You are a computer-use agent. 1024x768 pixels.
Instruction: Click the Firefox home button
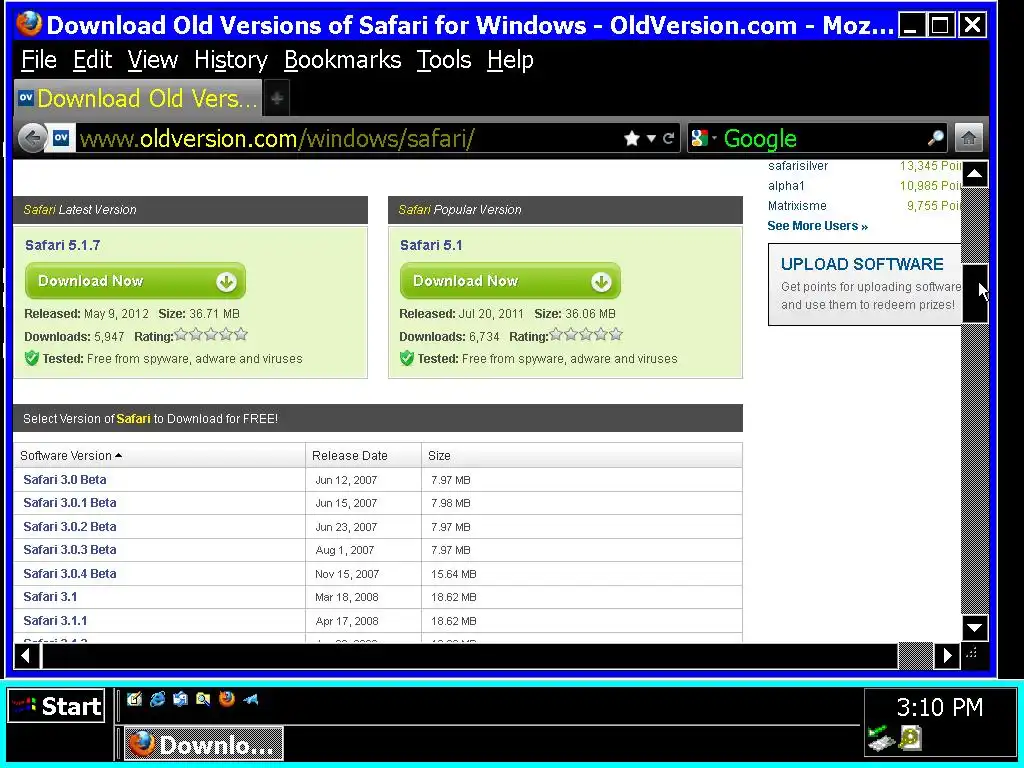(968, 138)
